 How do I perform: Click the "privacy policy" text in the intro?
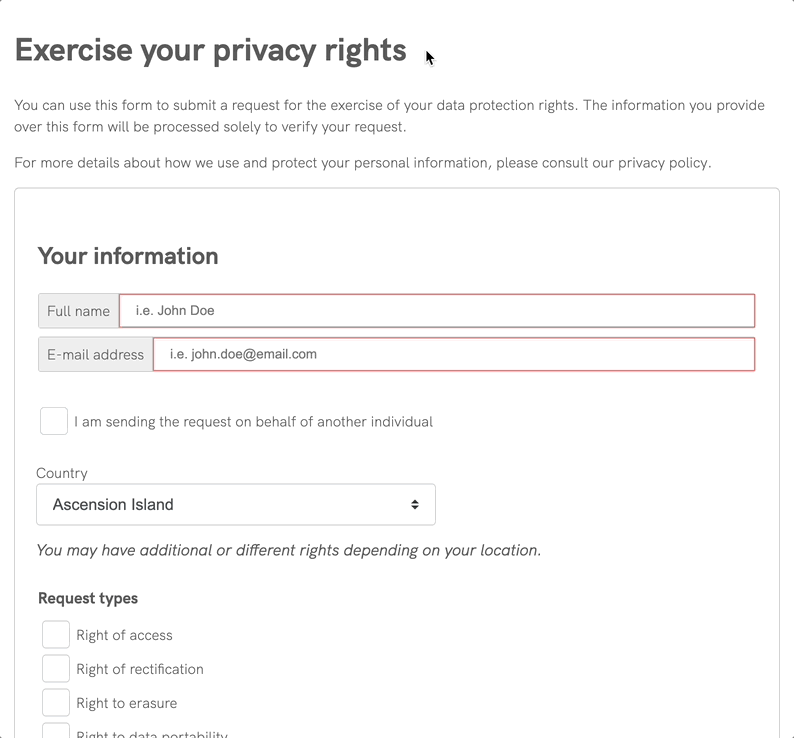(x=664, y=163)
